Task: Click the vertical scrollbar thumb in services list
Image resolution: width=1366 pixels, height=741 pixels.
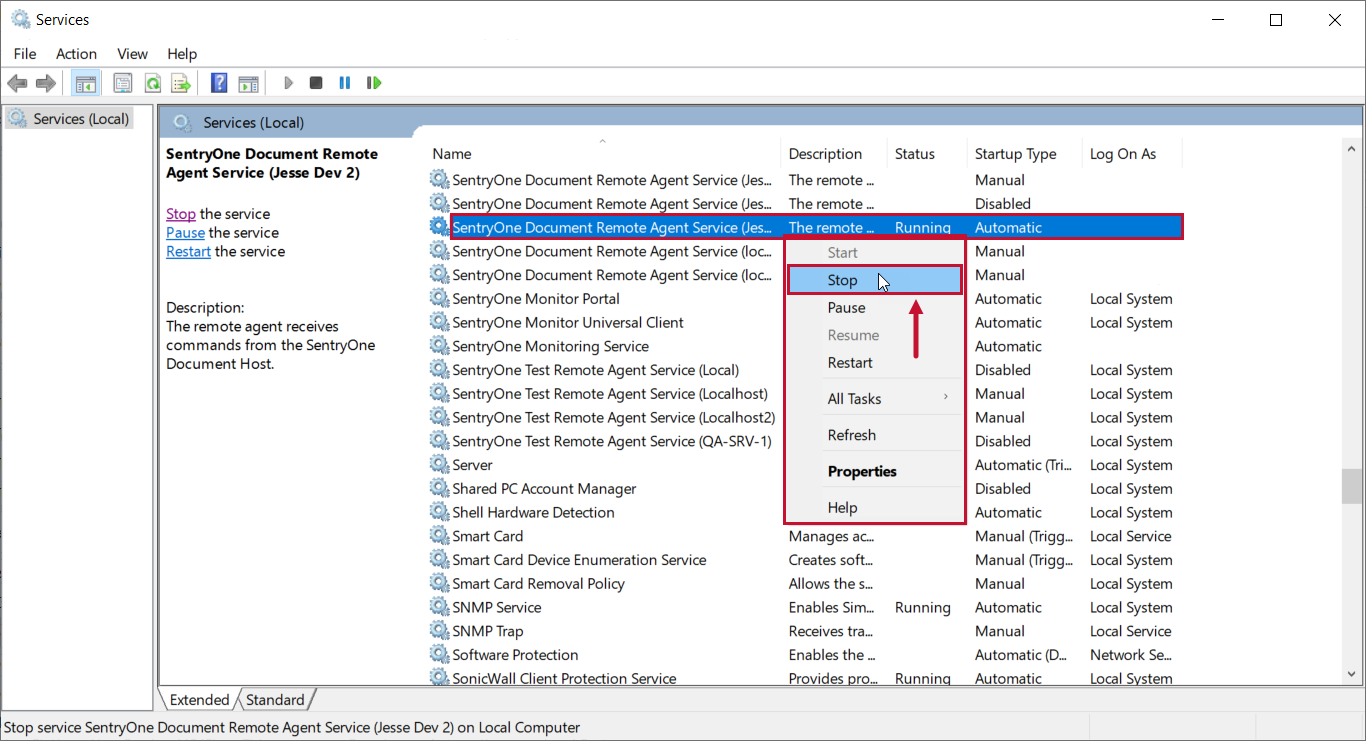Action: pyautogui.click(x=1351, y=486)
